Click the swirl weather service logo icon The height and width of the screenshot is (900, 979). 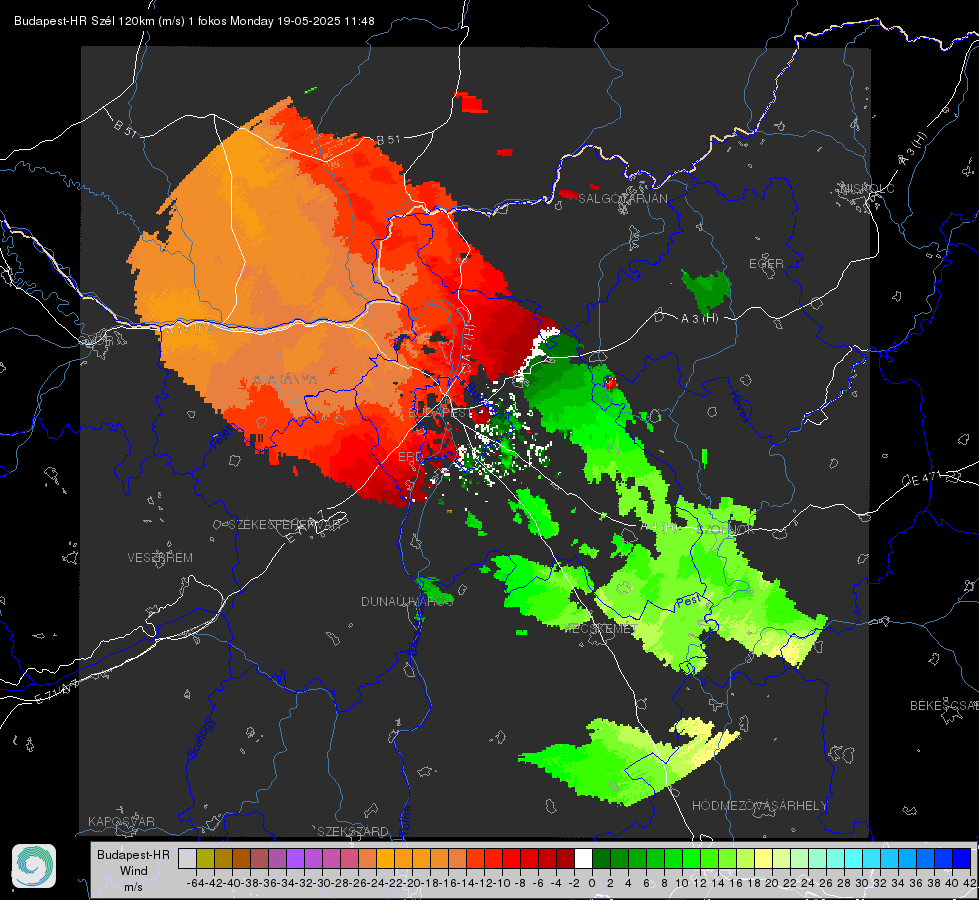(x=34, y=866)
